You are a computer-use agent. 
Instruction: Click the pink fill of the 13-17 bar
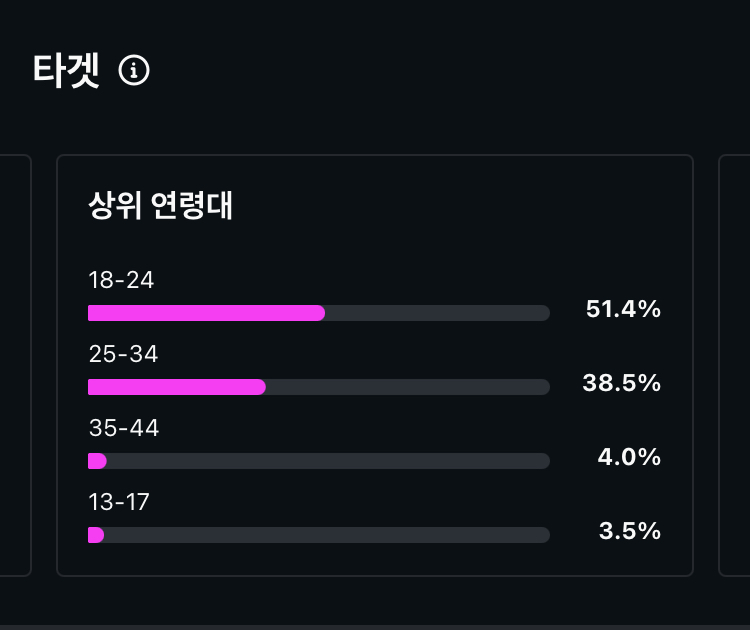pos(96,535)
